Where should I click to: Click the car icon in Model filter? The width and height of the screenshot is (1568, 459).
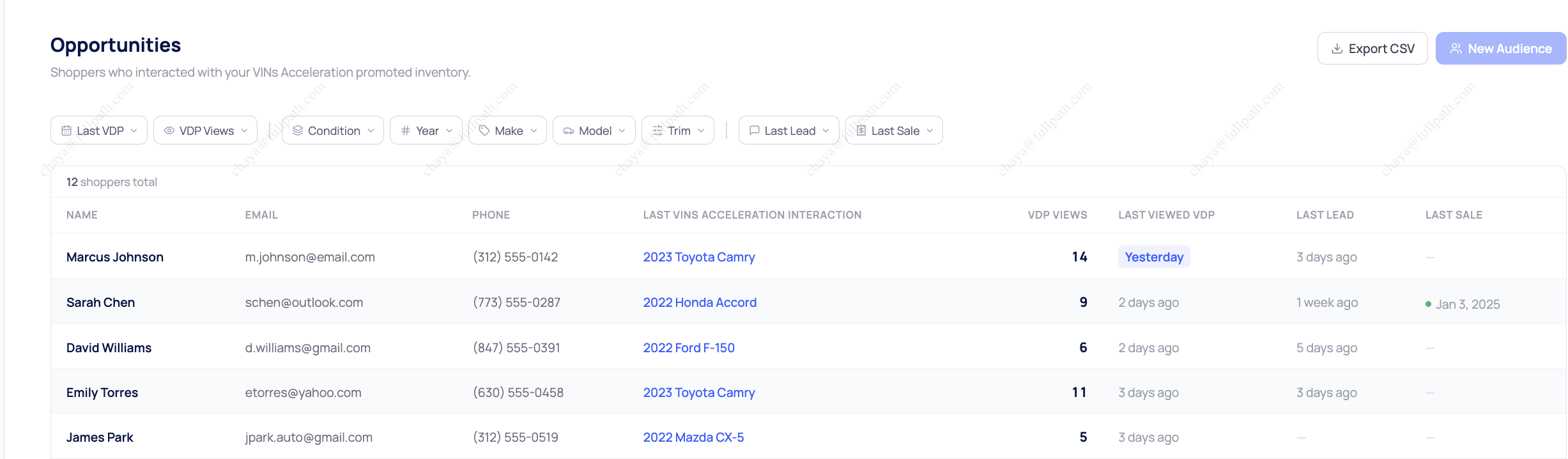pos(569,131)
